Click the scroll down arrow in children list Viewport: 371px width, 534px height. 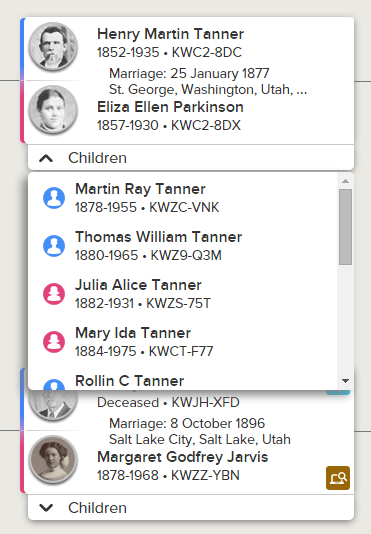click(345, 381)
